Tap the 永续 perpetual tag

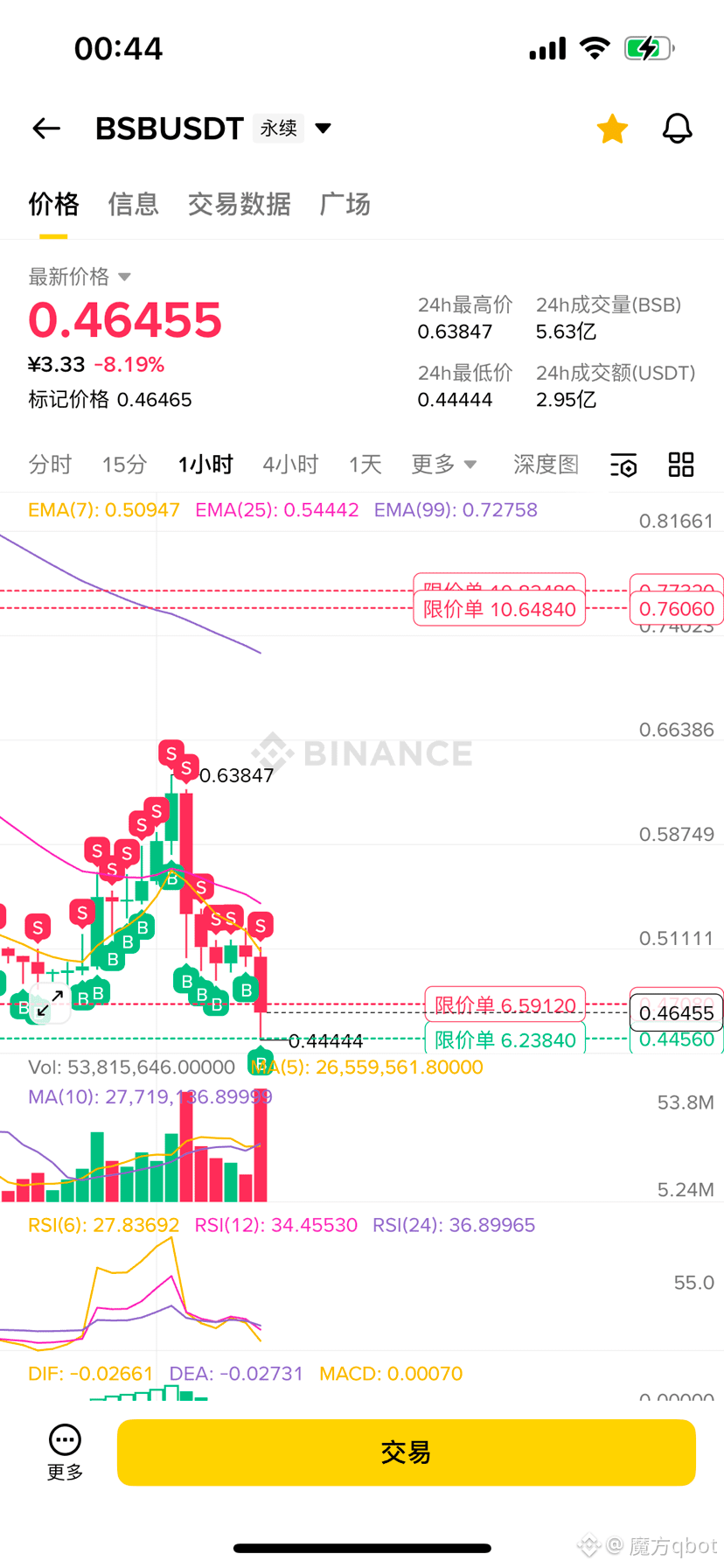click(279, 129)
